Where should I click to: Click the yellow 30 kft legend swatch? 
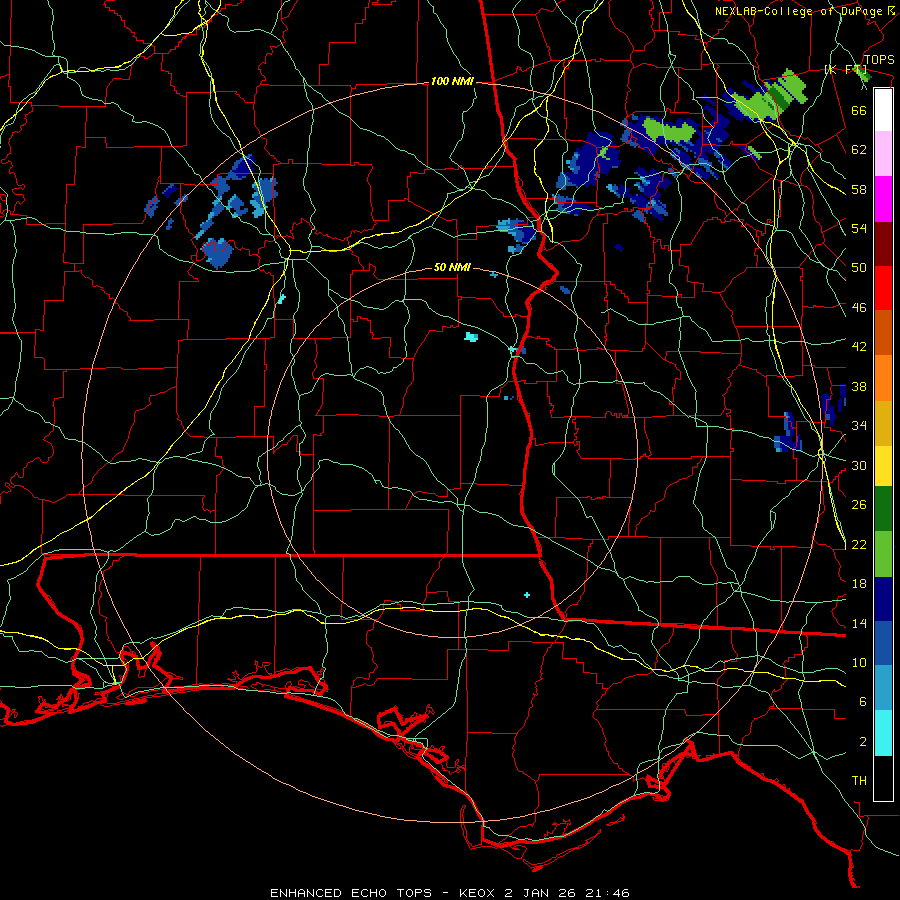883,465
